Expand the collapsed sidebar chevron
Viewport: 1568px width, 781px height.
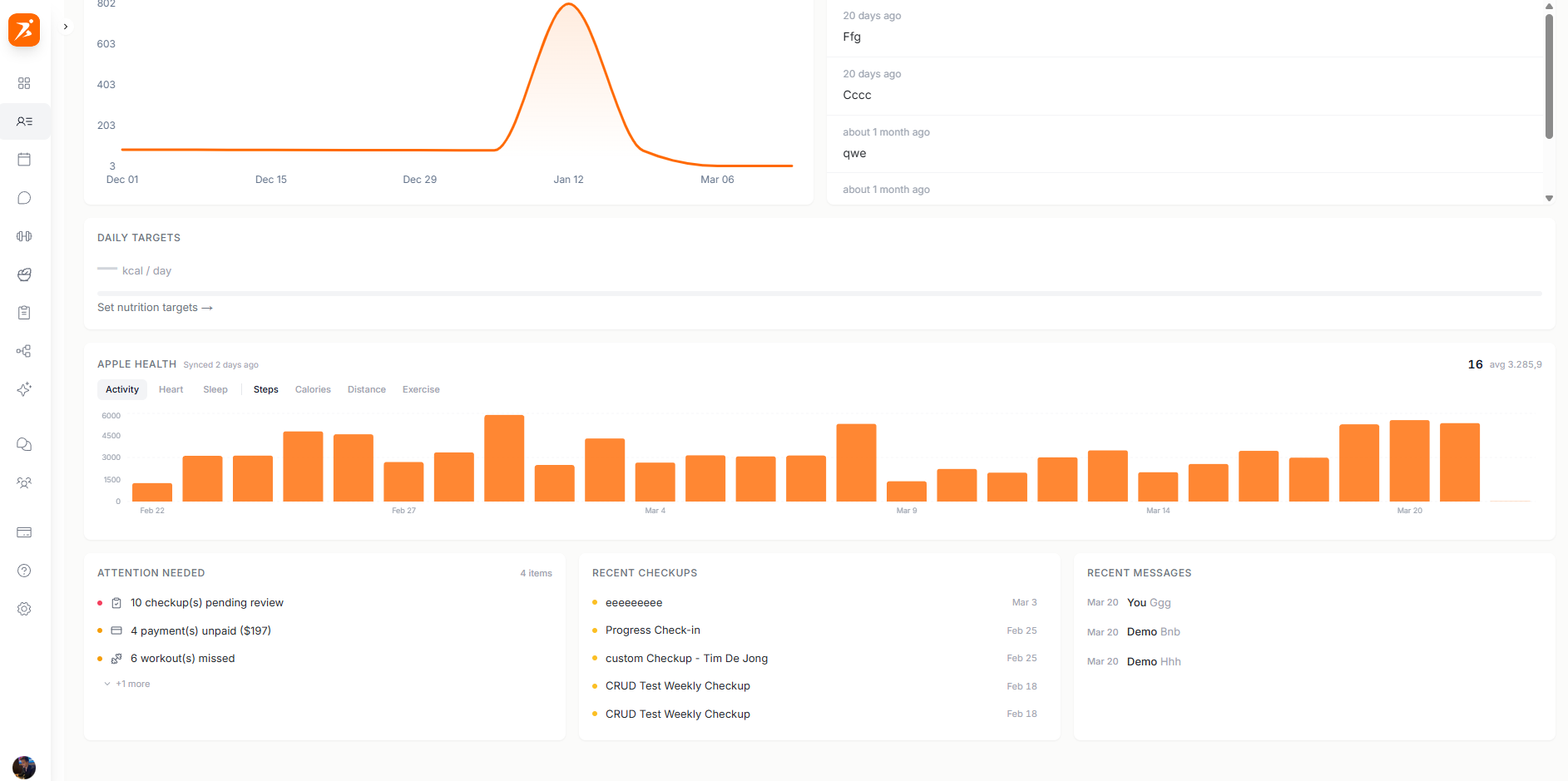pos(65,26)
